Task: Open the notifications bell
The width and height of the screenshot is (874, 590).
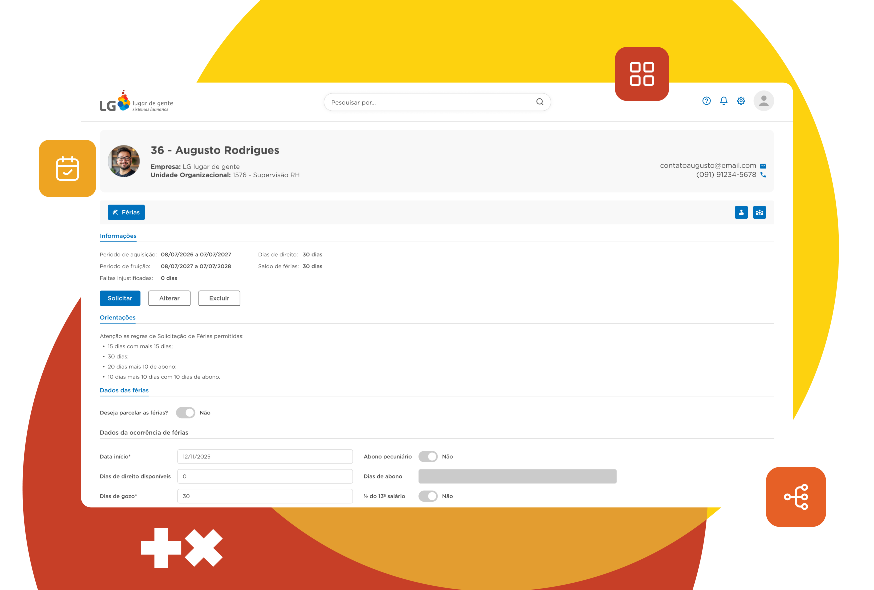Action: pos(724,101)
